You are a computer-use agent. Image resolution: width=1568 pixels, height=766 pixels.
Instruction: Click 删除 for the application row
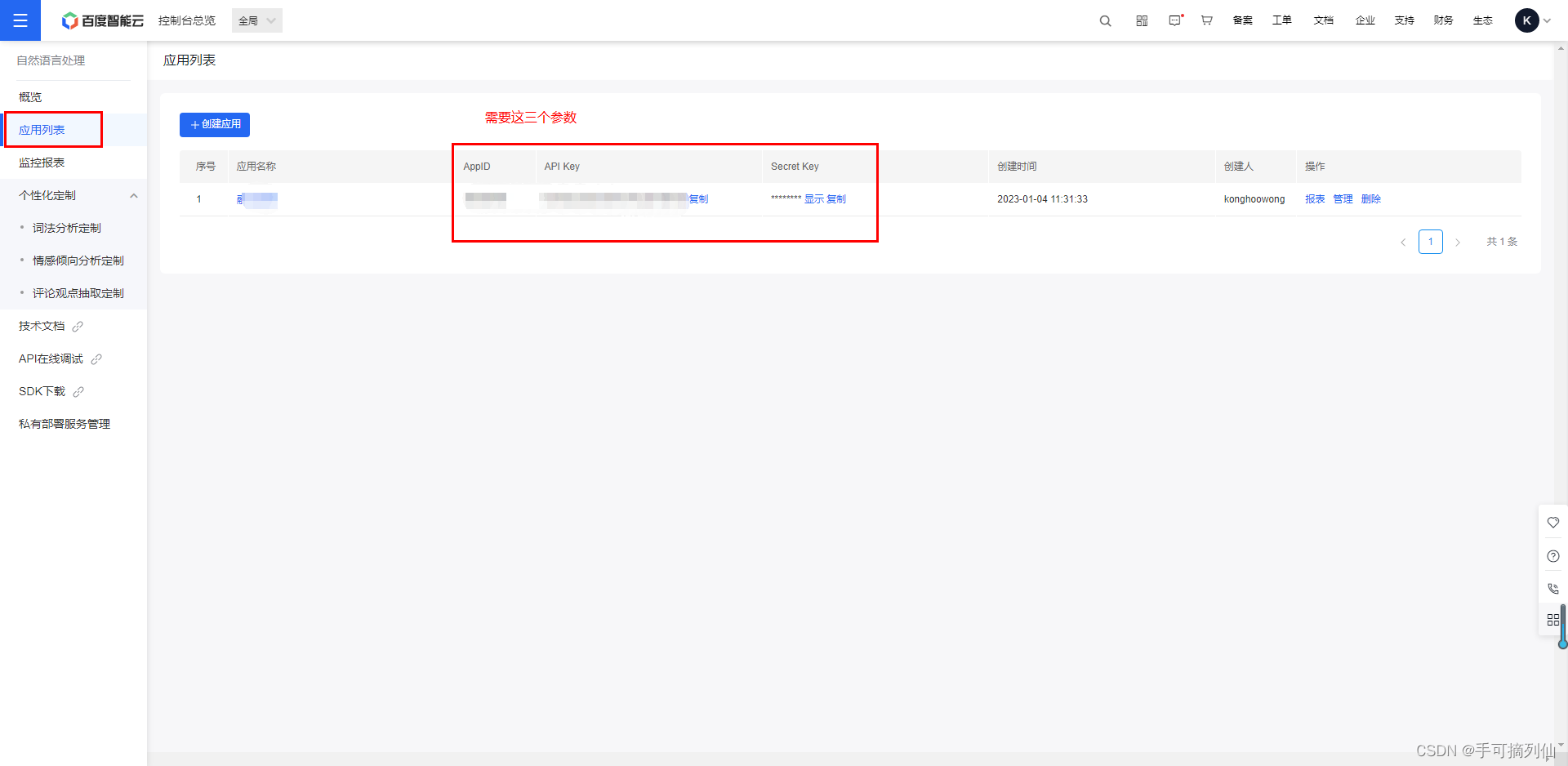1371,199
